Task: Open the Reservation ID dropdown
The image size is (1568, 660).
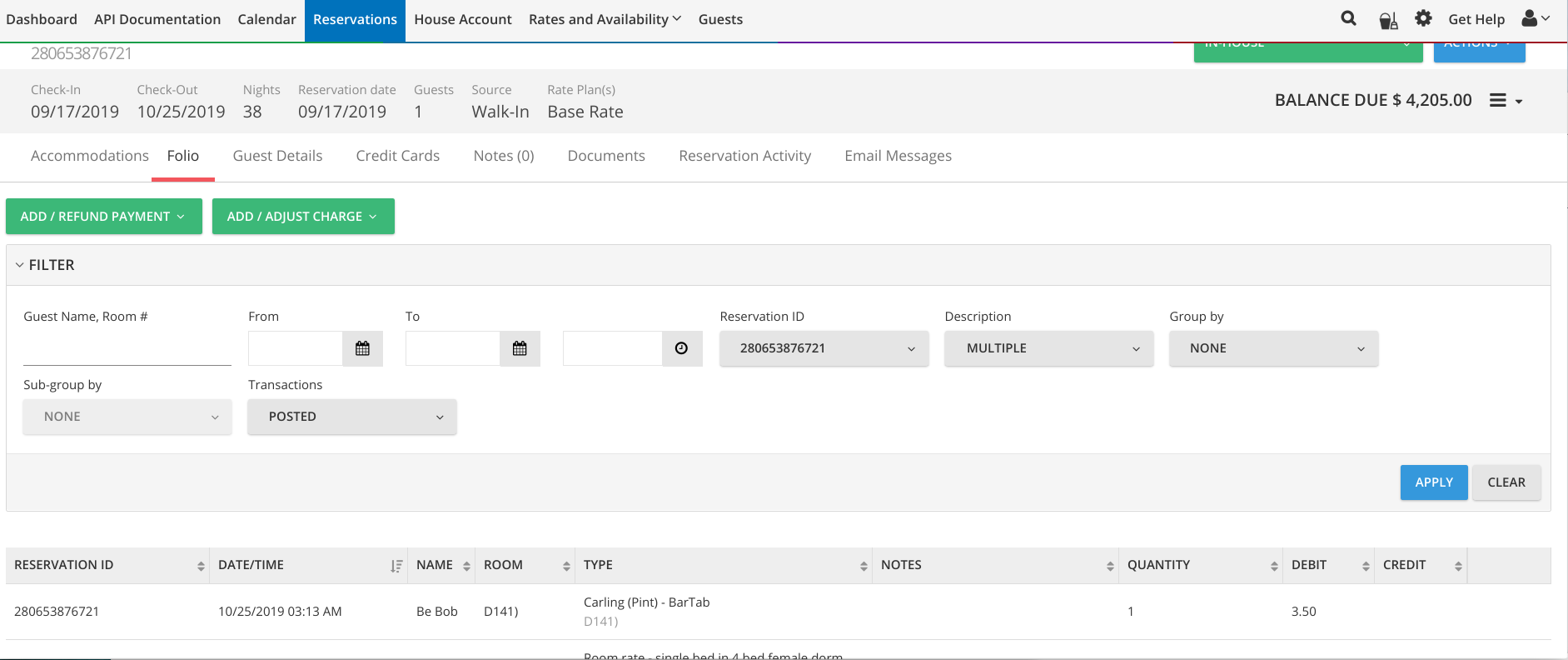Action: tap(824, 348)
